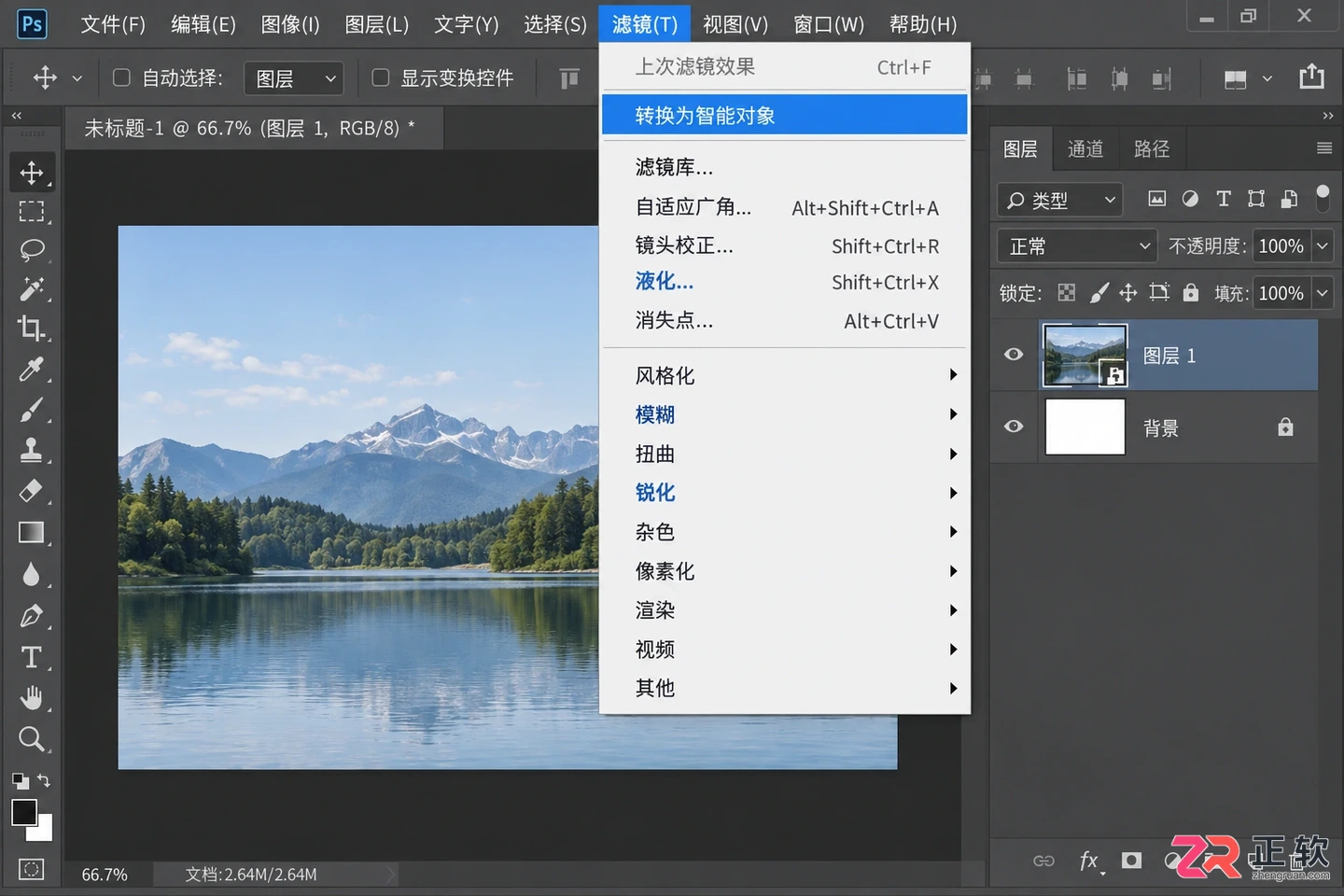The image size is (1344, 896).
Task: Enable the 自动选择 checkbox
Action: (x=121, y=77)
